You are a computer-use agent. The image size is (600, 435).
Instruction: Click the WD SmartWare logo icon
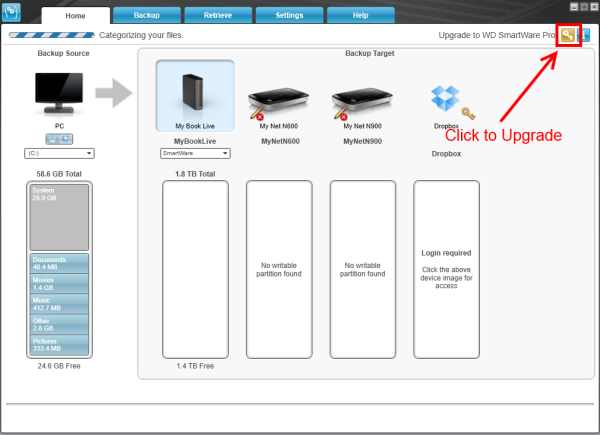11,12
